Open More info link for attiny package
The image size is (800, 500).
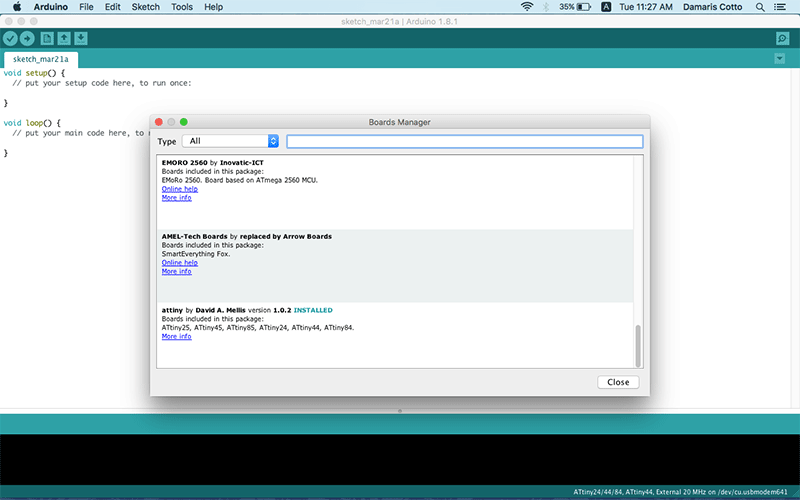click(177, 336)
